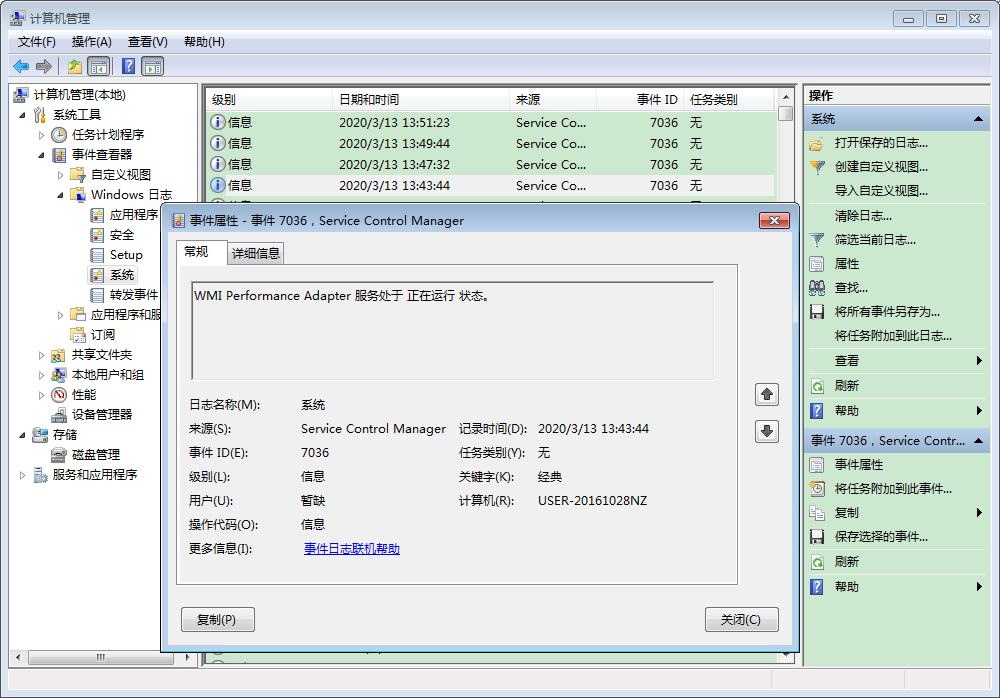Open the 操作(A) menu
This screenshot has height=698, width=1000.
pyautogui.click(x=91, y=41)
